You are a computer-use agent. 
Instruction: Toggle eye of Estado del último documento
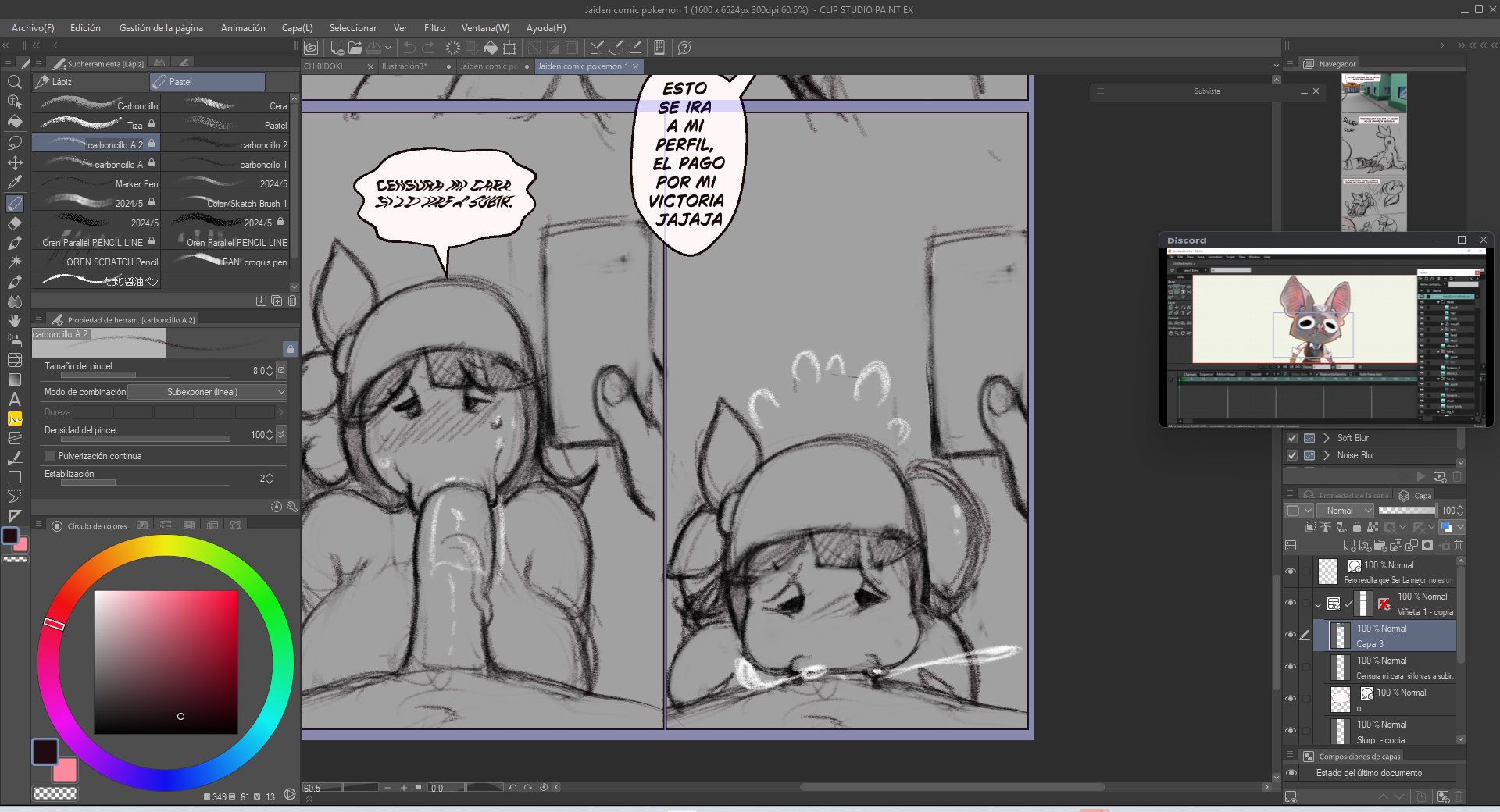point(1291,773)
